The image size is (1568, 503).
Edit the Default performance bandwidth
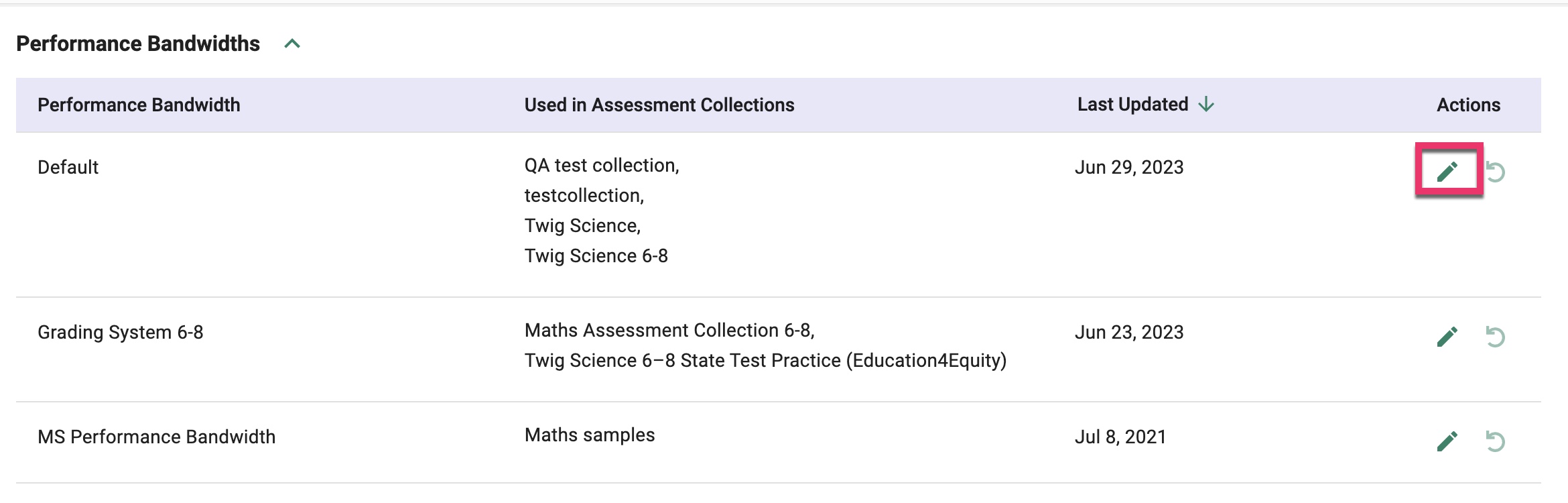point(1447,172)
